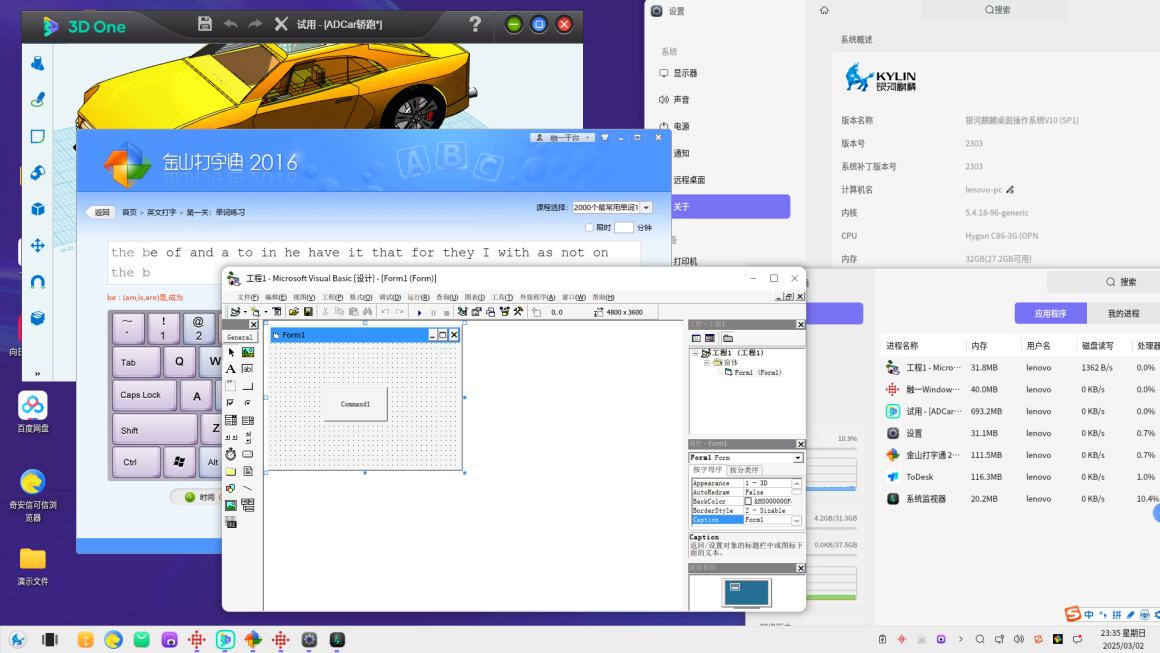This screenshot has width=1160, height=653.
Task: Click the volume icon in system tray
Action: click(x=1019, y=639)
